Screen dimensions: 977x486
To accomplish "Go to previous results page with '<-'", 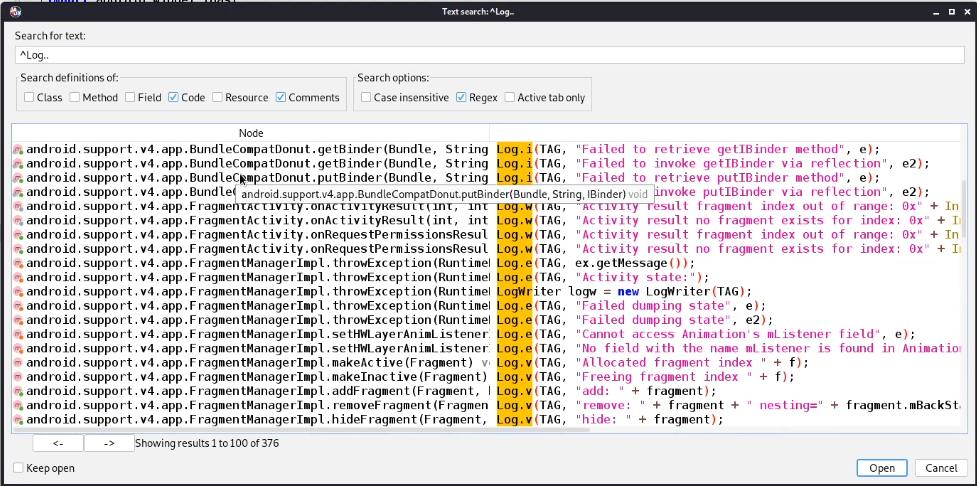I will point(58,443).
